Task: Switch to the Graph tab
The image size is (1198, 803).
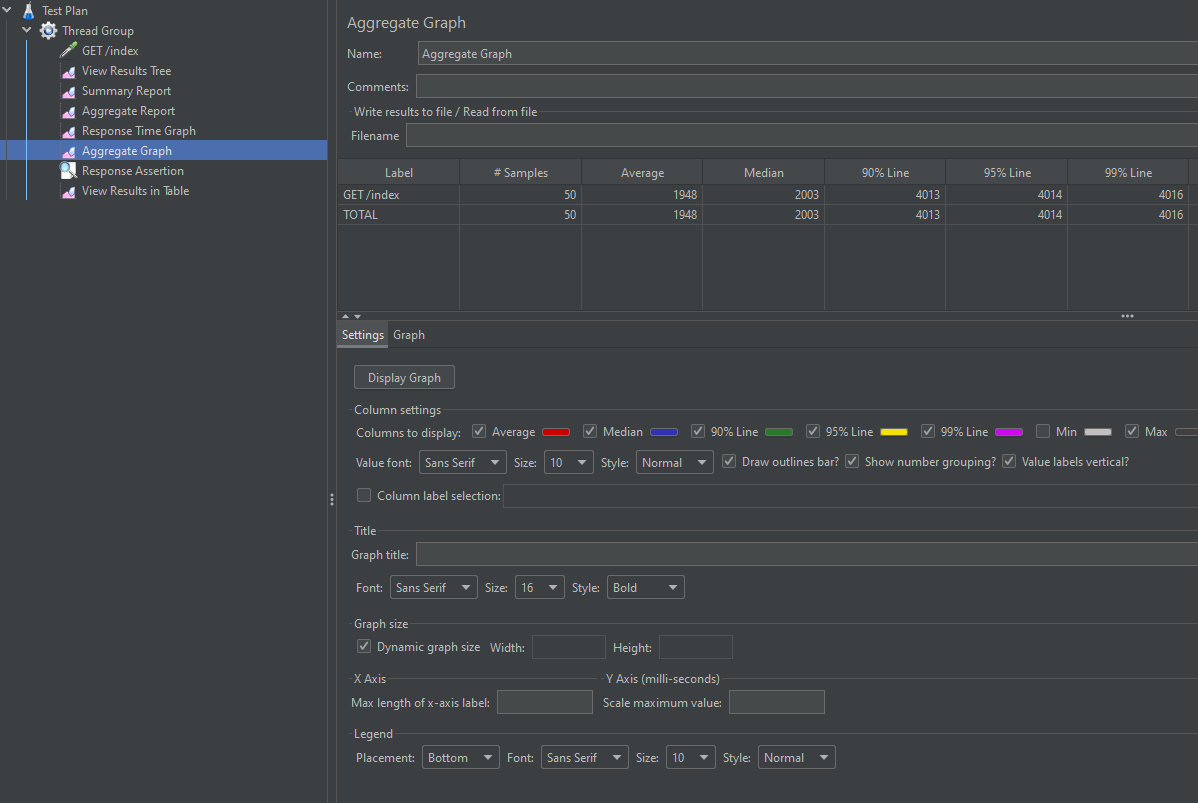Action: tap(409, 335)
